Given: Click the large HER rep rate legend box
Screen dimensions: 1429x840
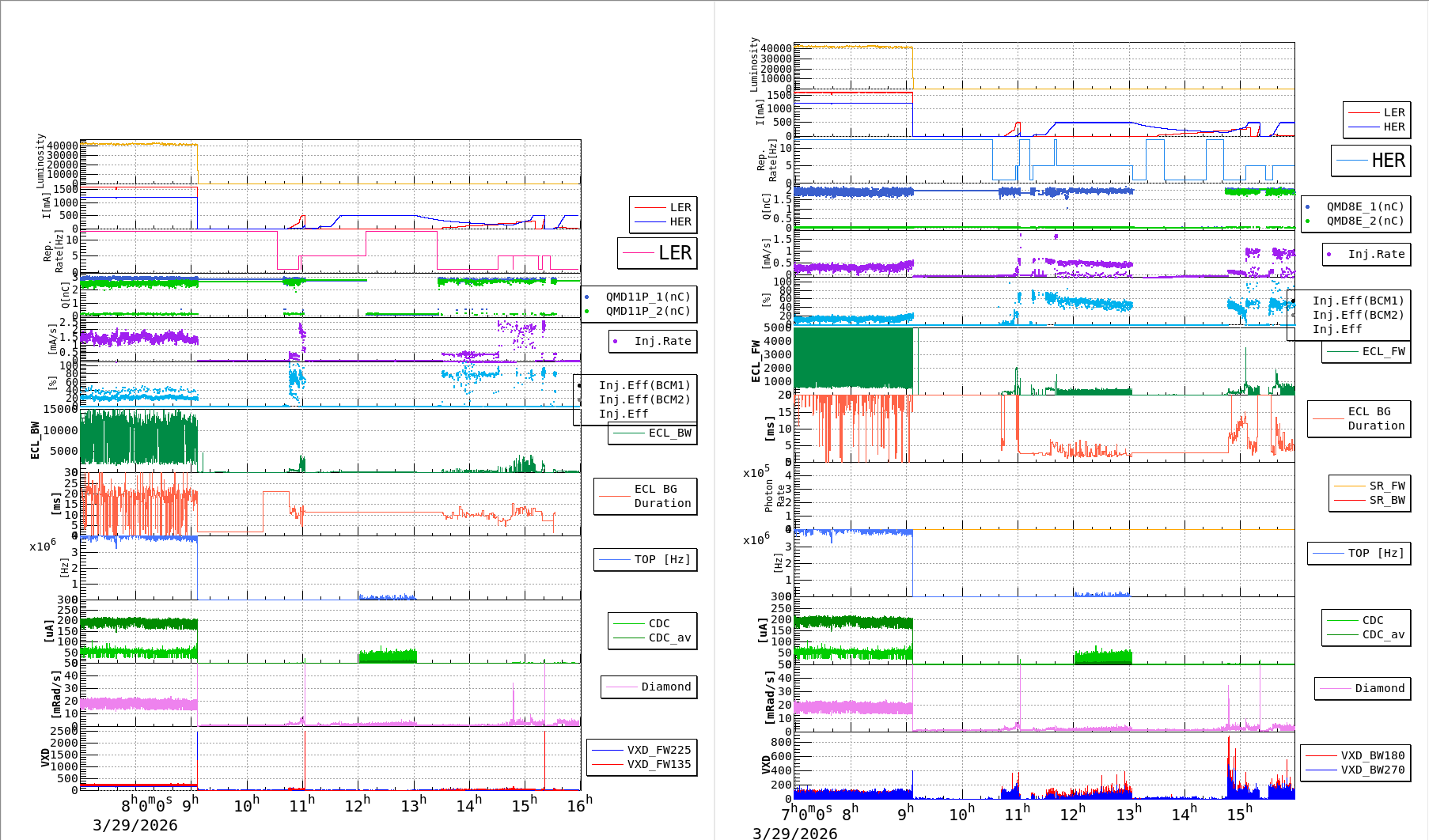Looking at the screenshot, I should coord(1371,161).
